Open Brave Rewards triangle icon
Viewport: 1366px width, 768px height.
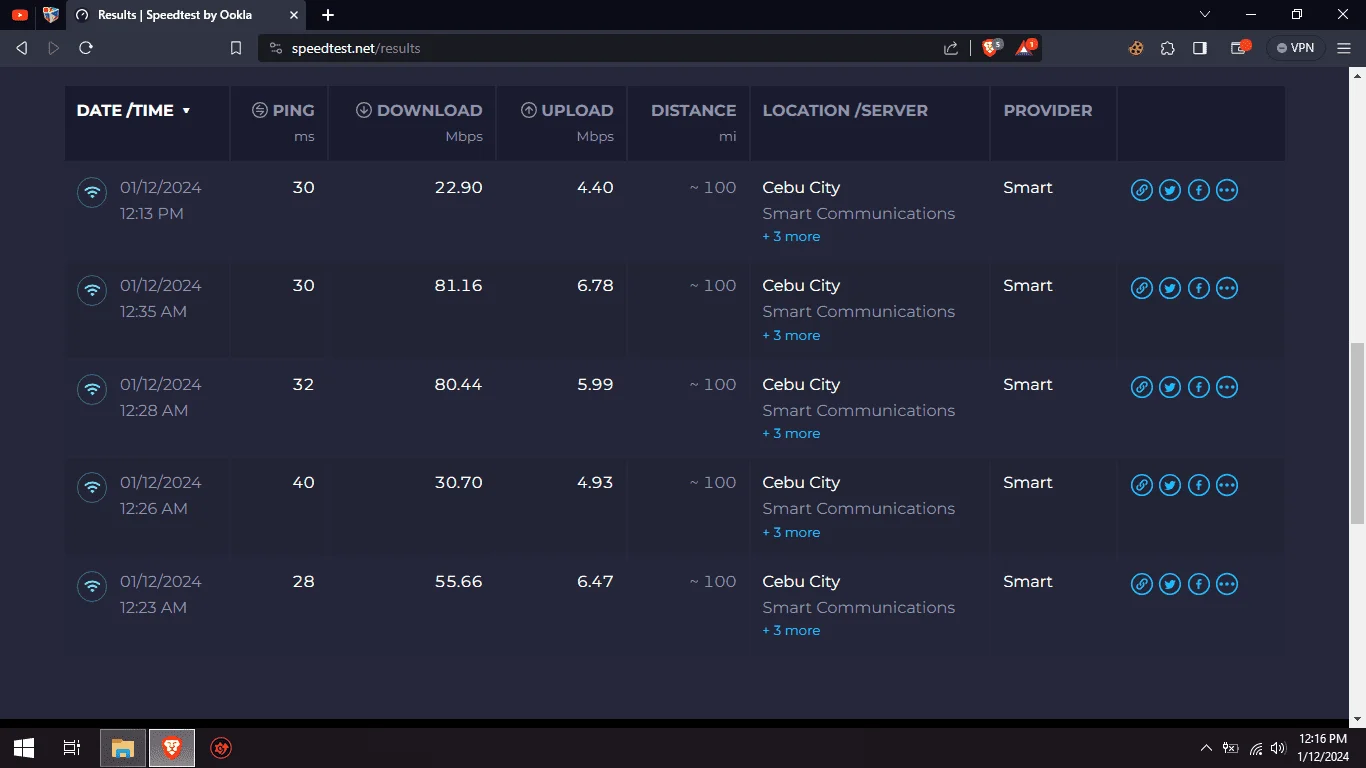(1026, 47)
